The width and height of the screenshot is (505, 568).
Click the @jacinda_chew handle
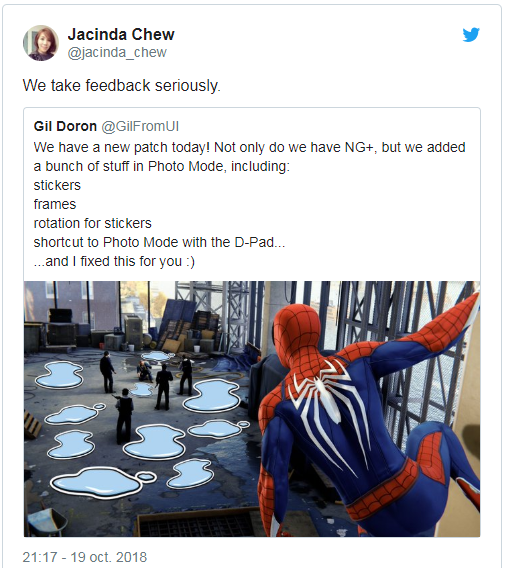pyautogui.click(x=117, y=53)
